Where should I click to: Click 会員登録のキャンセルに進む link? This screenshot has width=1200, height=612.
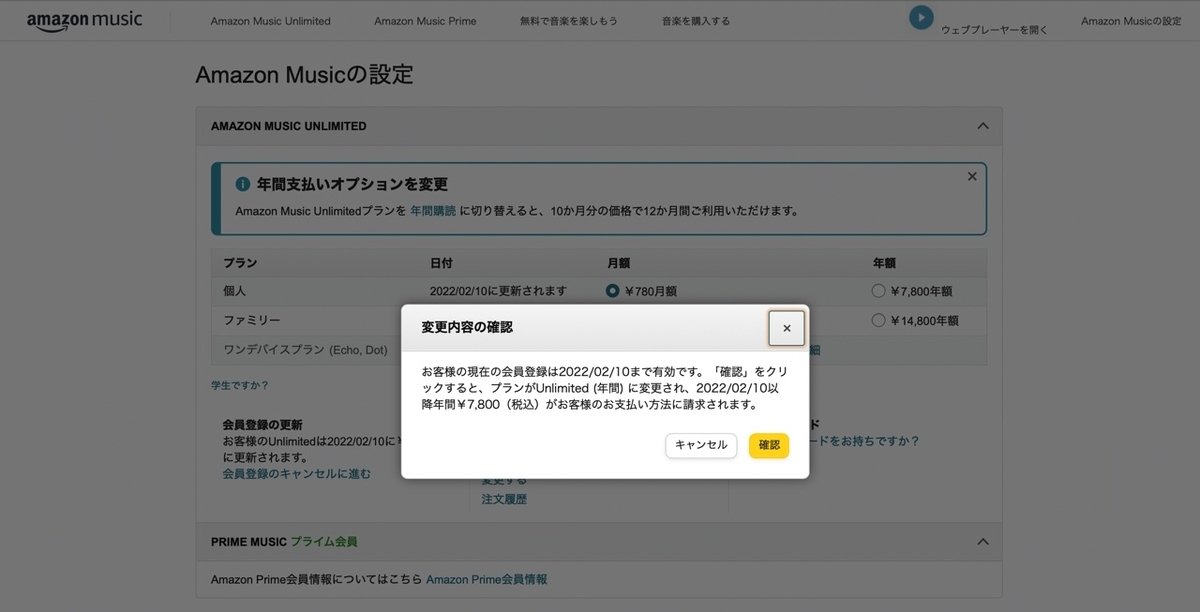click(296, 474)
